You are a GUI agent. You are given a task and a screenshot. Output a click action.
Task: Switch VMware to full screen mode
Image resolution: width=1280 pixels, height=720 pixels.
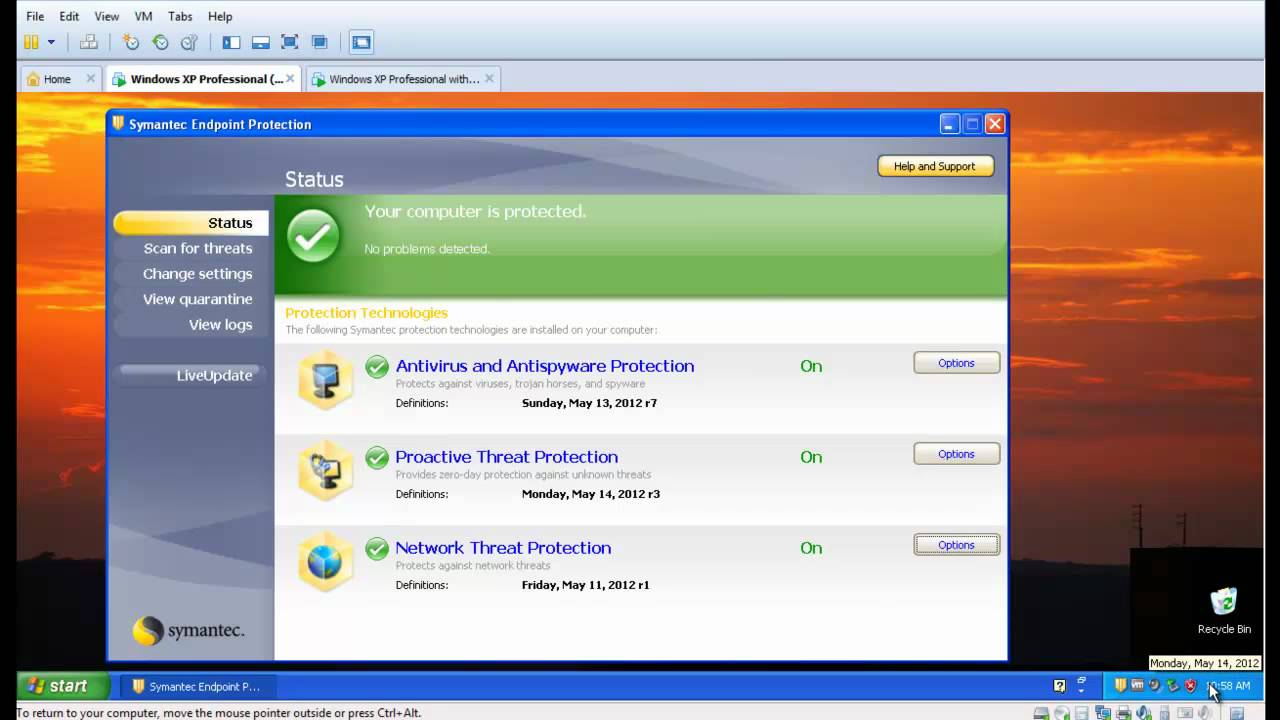[290, 42]
